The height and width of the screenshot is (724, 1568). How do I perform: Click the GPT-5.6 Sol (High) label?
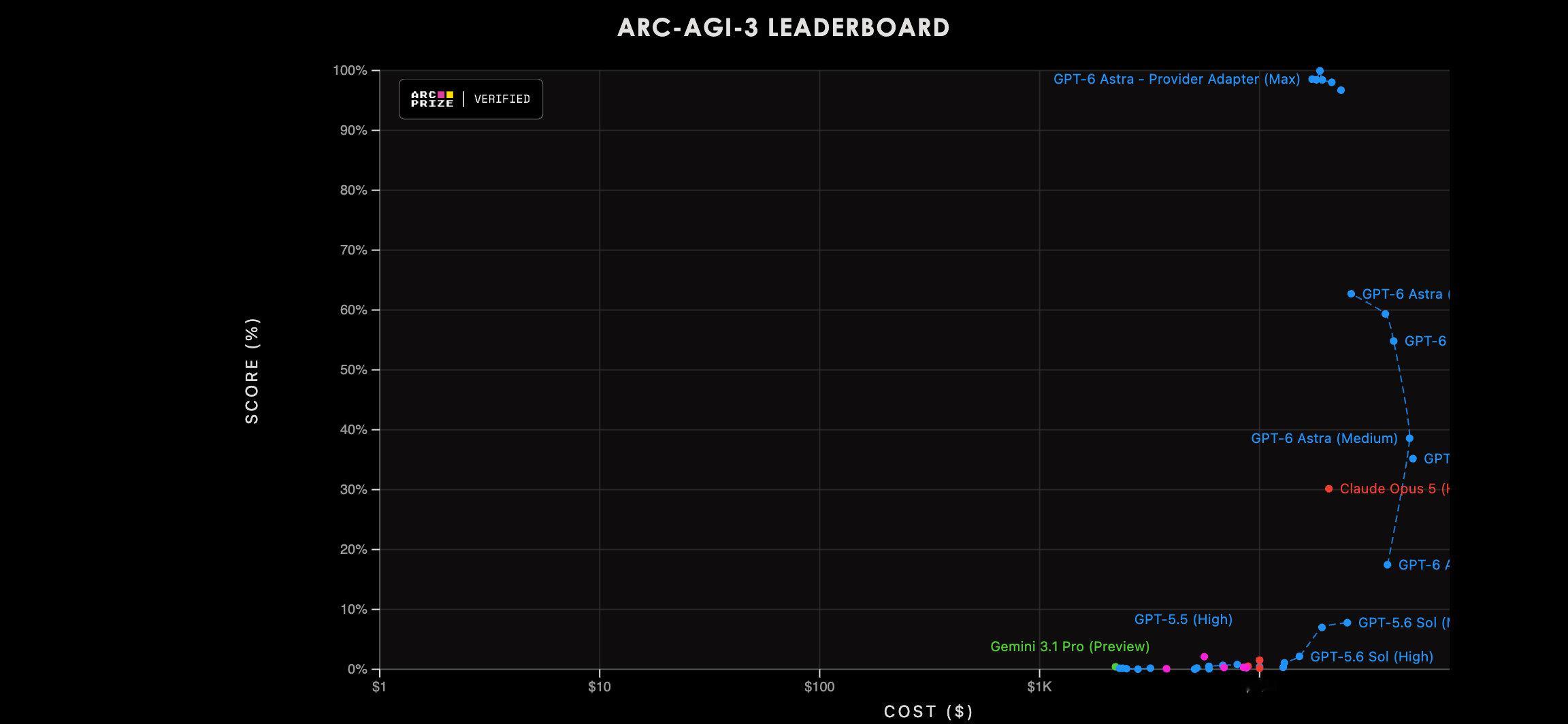pyautogui.click(x=1371, y=657)
